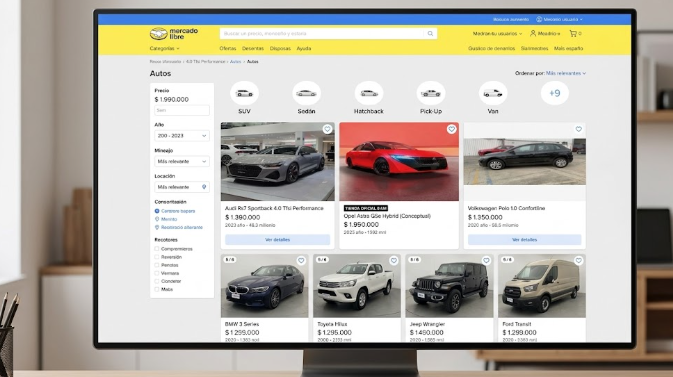This screenshot has height=377, width=673.
Task: Open the Locación dropdown field
Action: click(182, 187)
